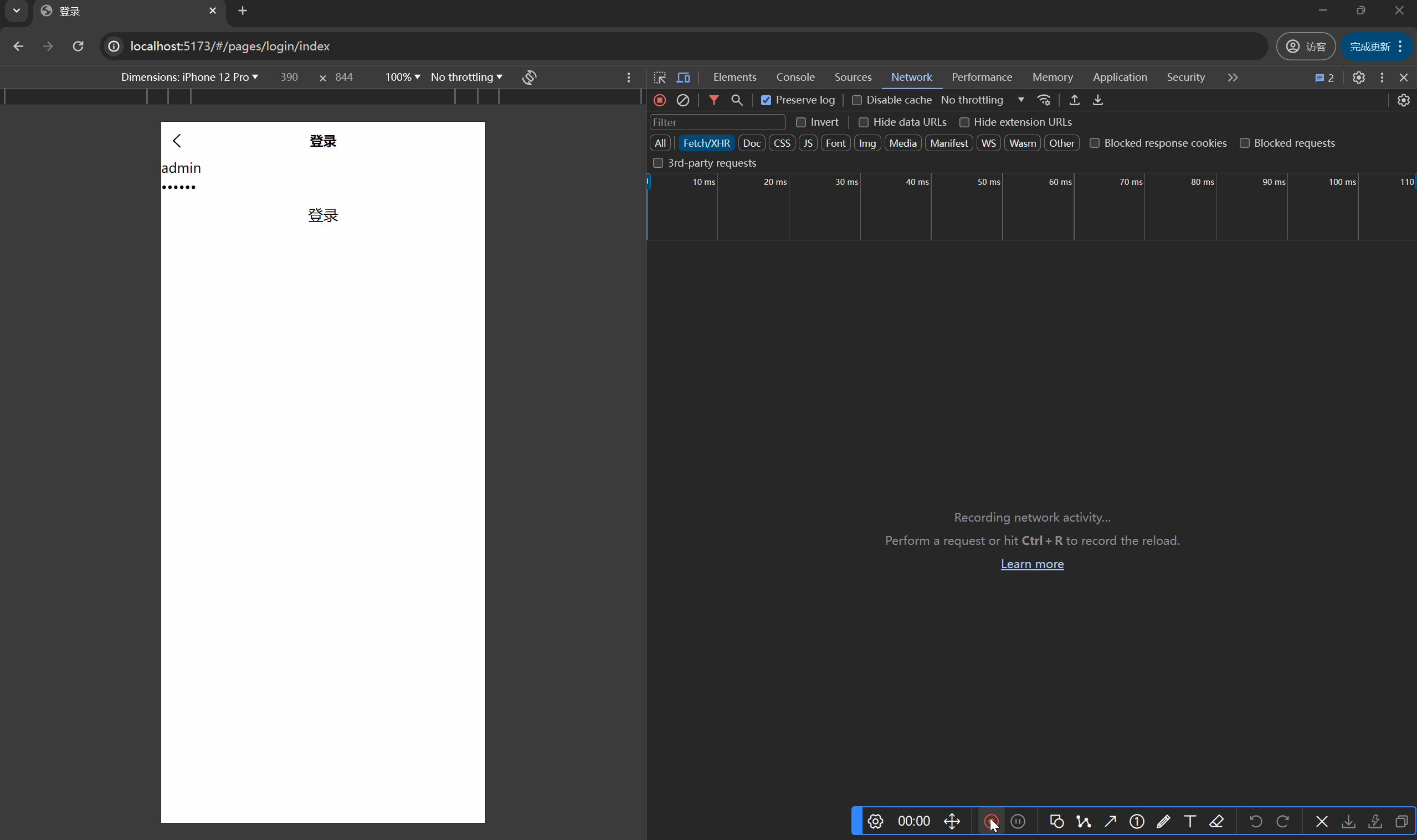Switch to the Application panel tab
Image resolution: width=1417 pixels, height=840 pixels.
click(1120, 77)
